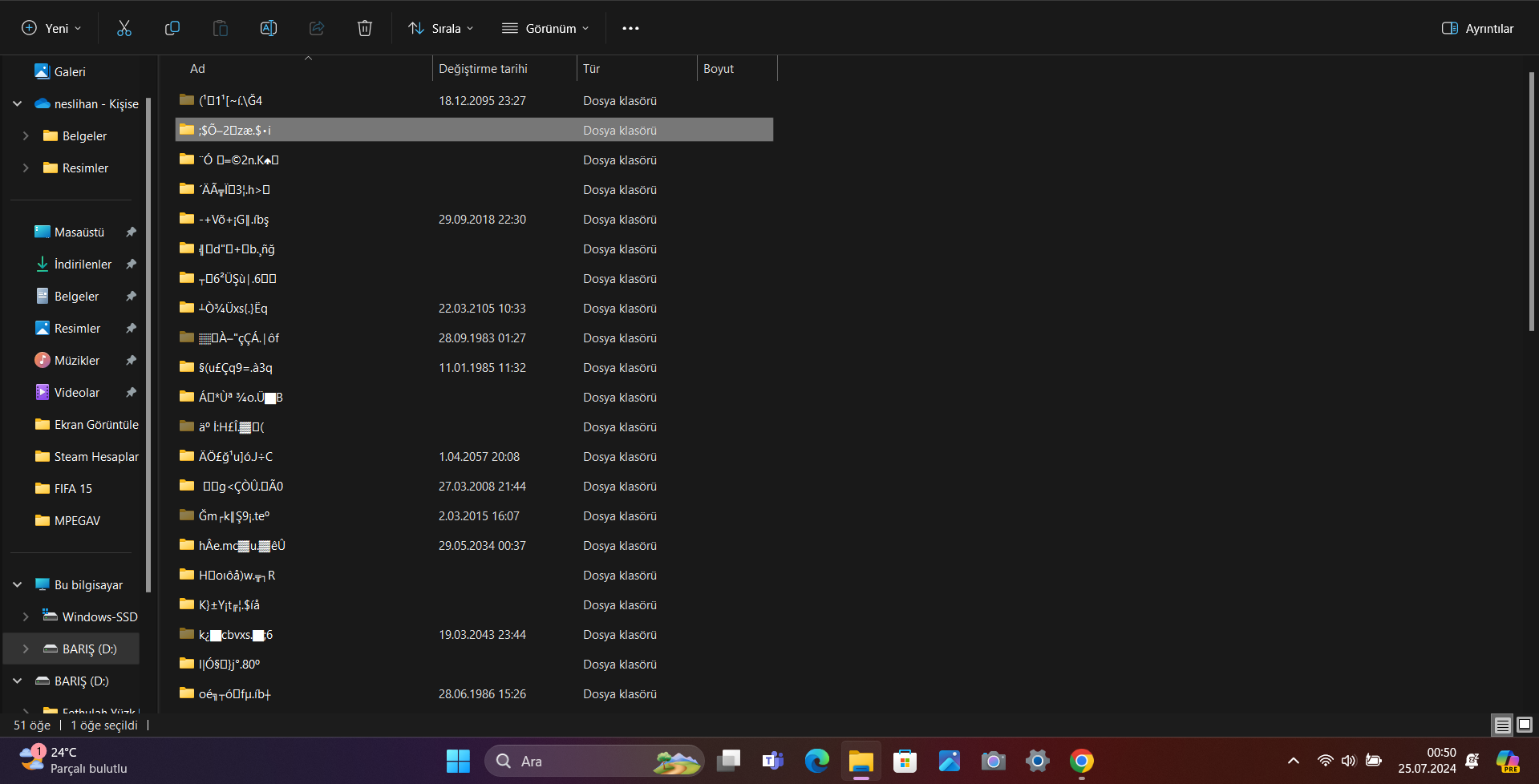Open the three-dots more options menu
The image size is (1539, 784).
[x=631, y=28]
